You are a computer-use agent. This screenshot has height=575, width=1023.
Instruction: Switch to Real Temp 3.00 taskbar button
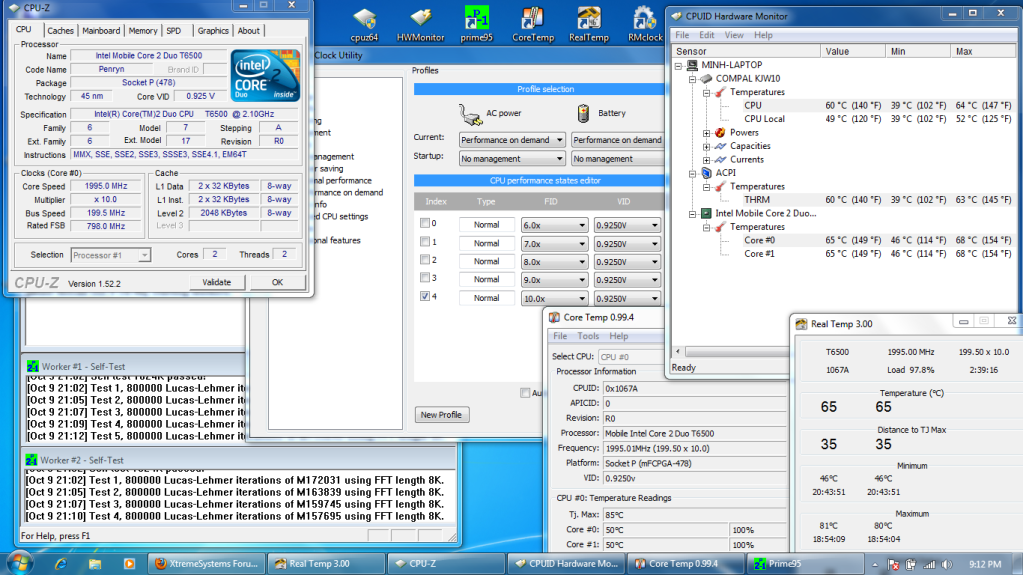tap(326, 564)
